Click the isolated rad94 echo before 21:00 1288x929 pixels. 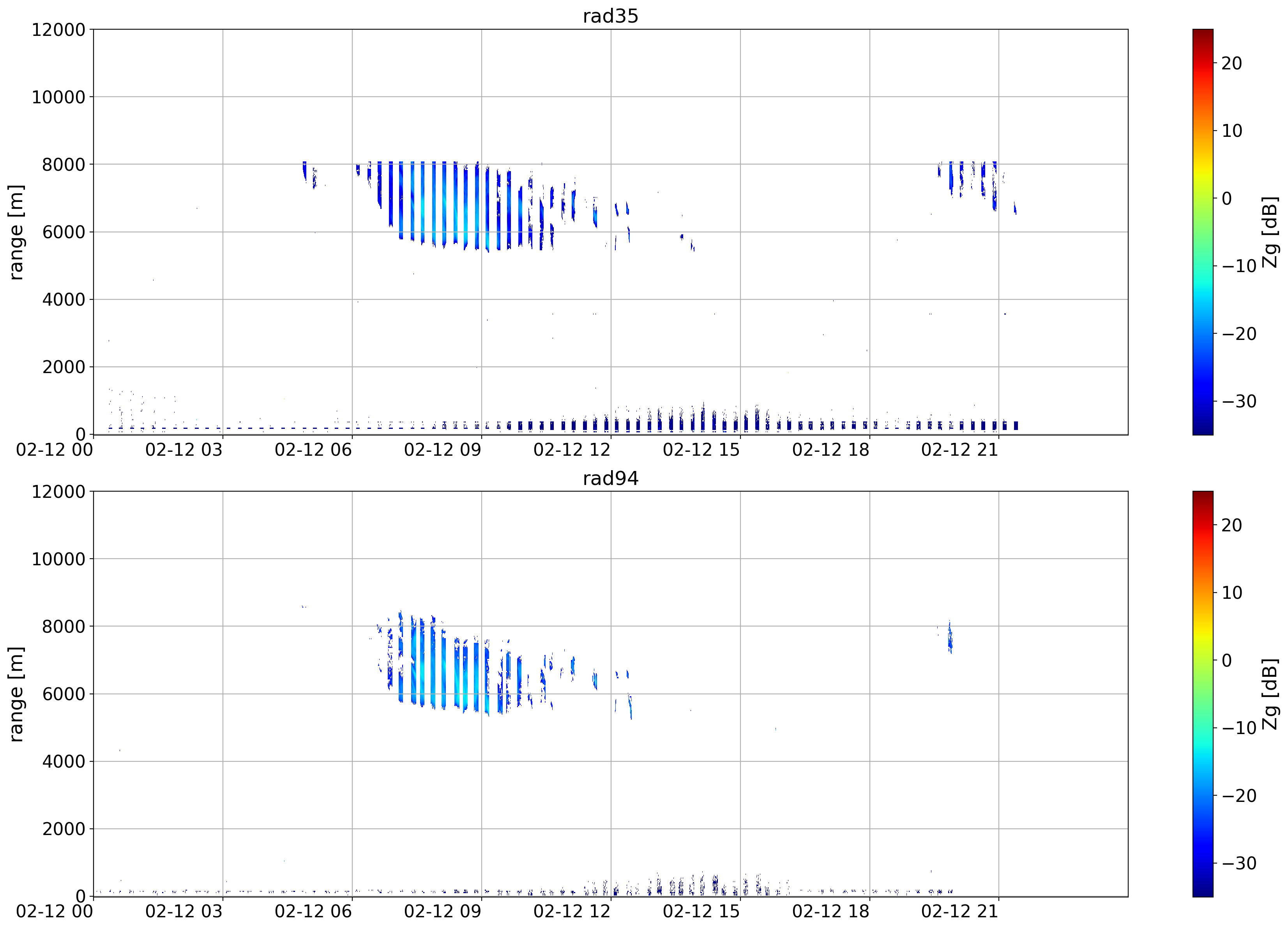tap(949, 637)
